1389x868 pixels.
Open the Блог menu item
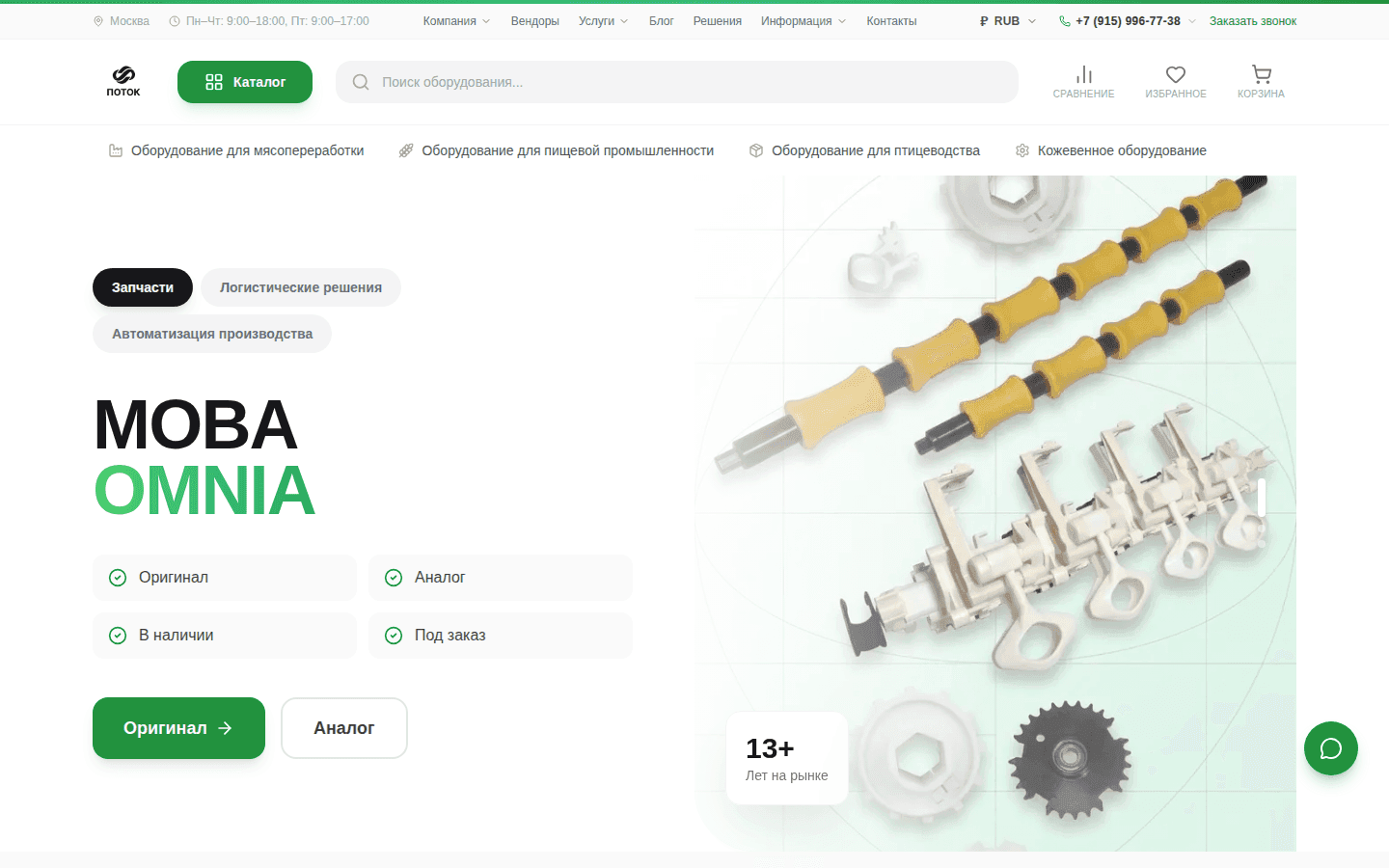(661, 21)
